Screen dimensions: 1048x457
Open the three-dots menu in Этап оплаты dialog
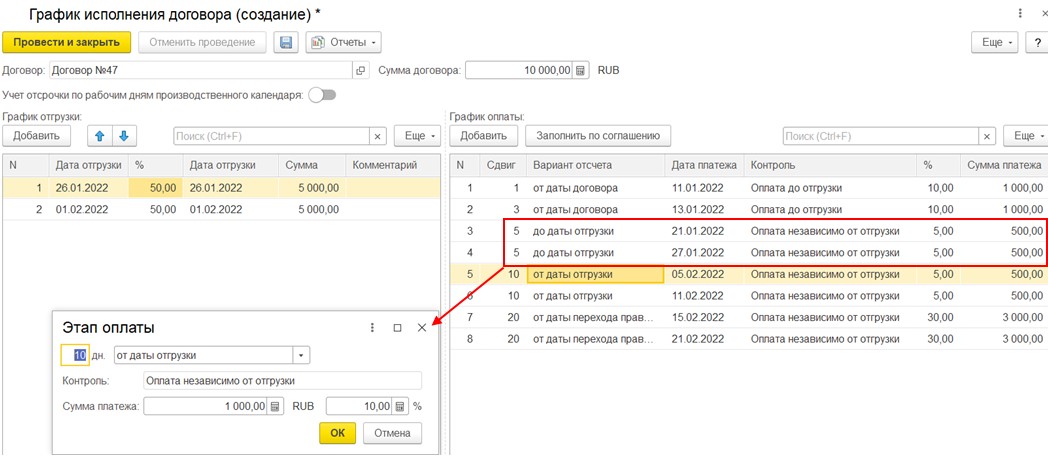tap(372, 327)
